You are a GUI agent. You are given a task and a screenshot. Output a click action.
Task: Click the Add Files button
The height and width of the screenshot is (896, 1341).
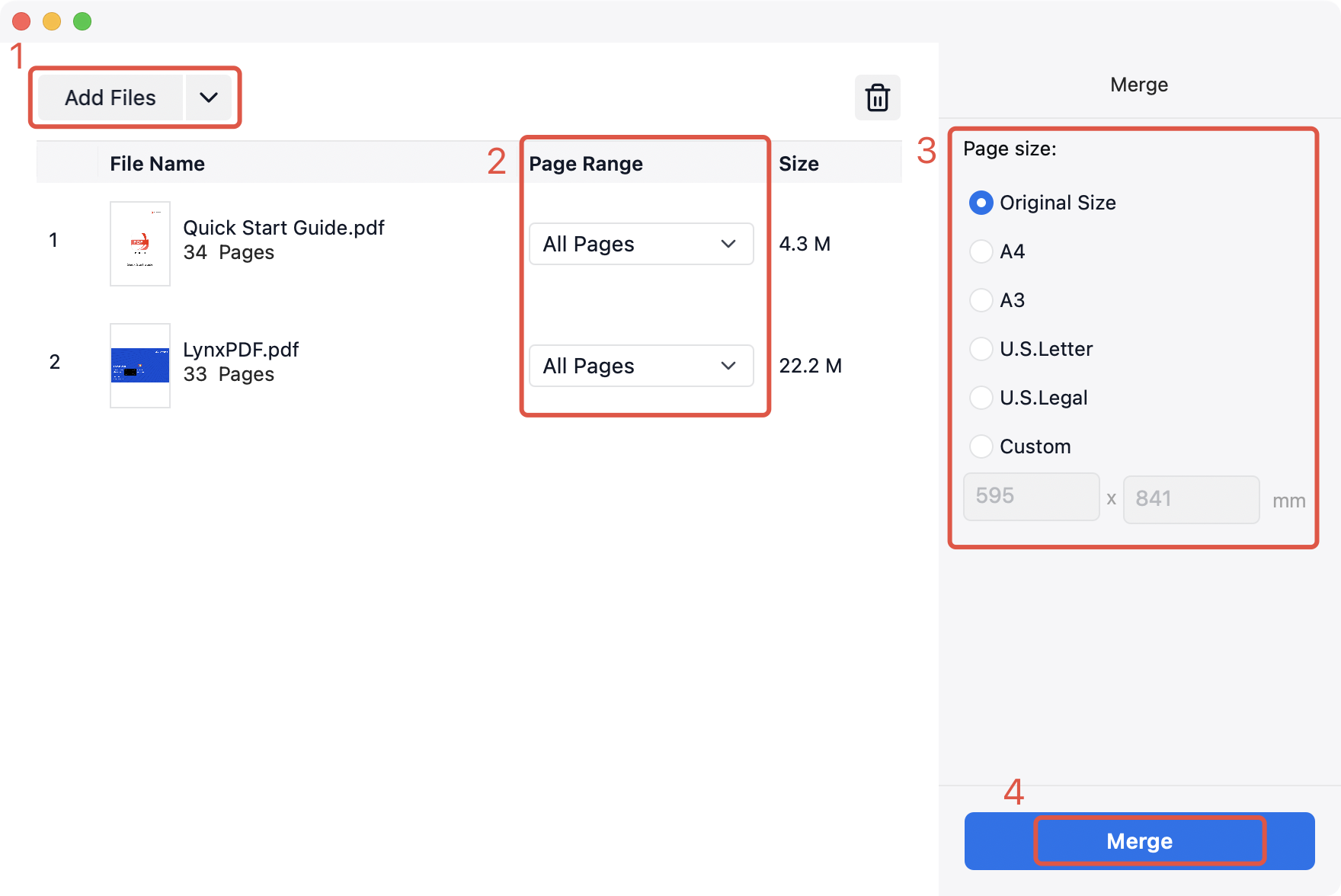[110, 98]
